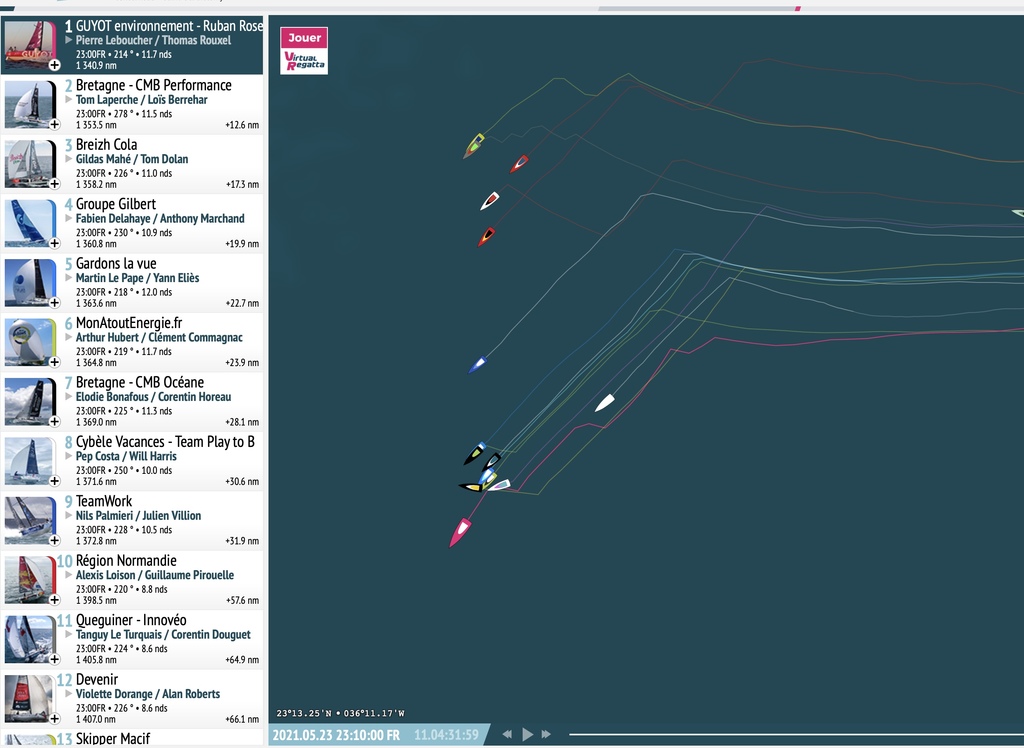Open the Devenir boat thumbnail

click(30, 698)
